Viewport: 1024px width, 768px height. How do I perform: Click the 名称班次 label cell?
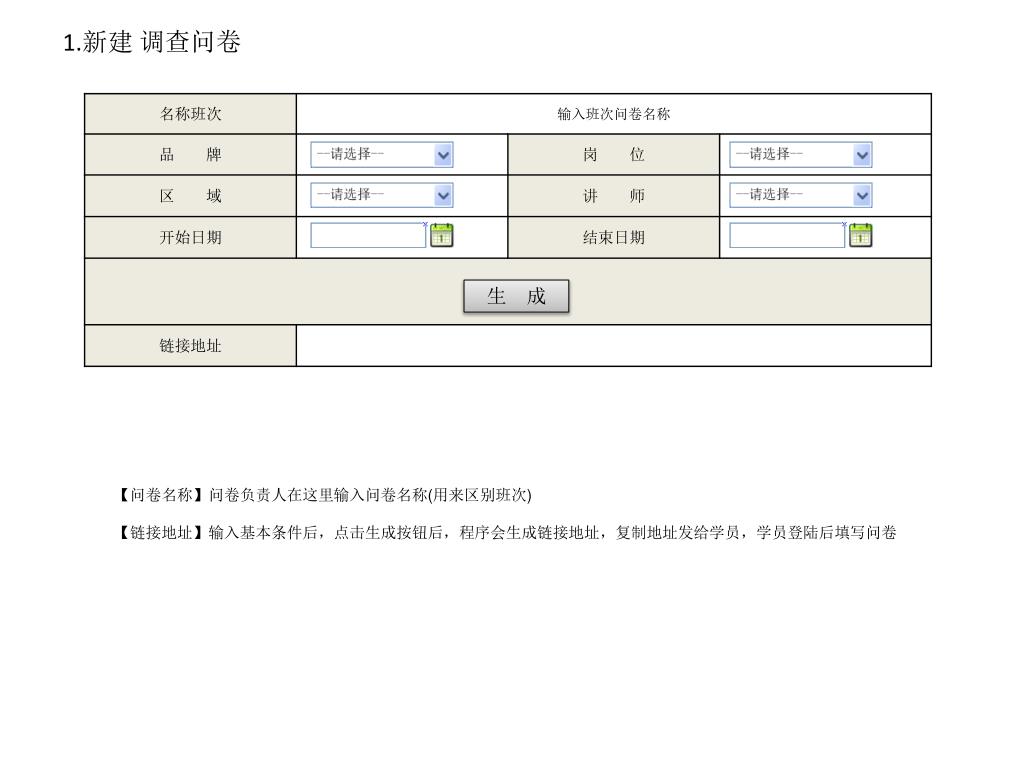click(190, 114)
